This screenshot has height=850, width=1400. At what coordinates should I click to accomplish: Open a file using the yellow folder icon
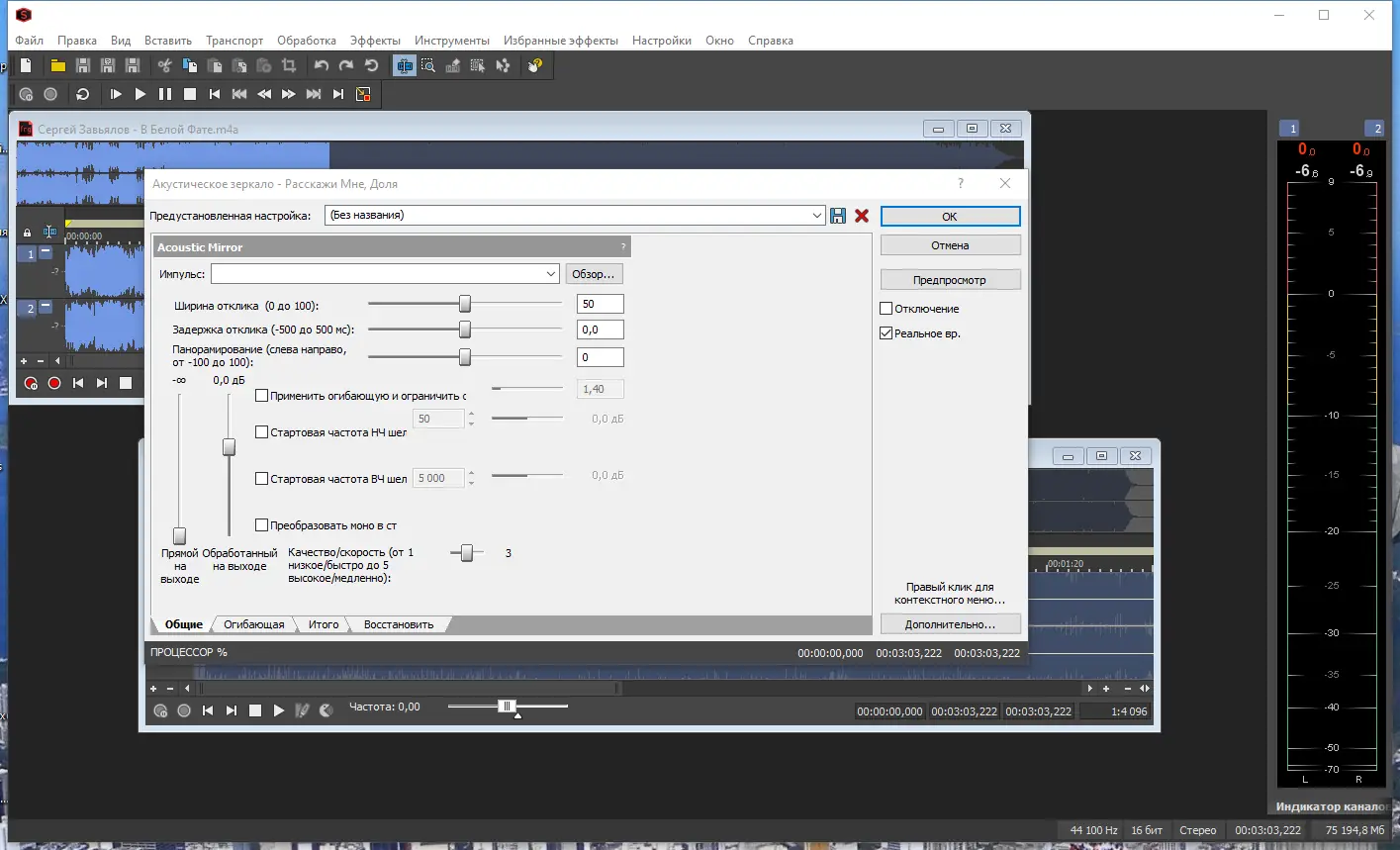coord(58,65)
